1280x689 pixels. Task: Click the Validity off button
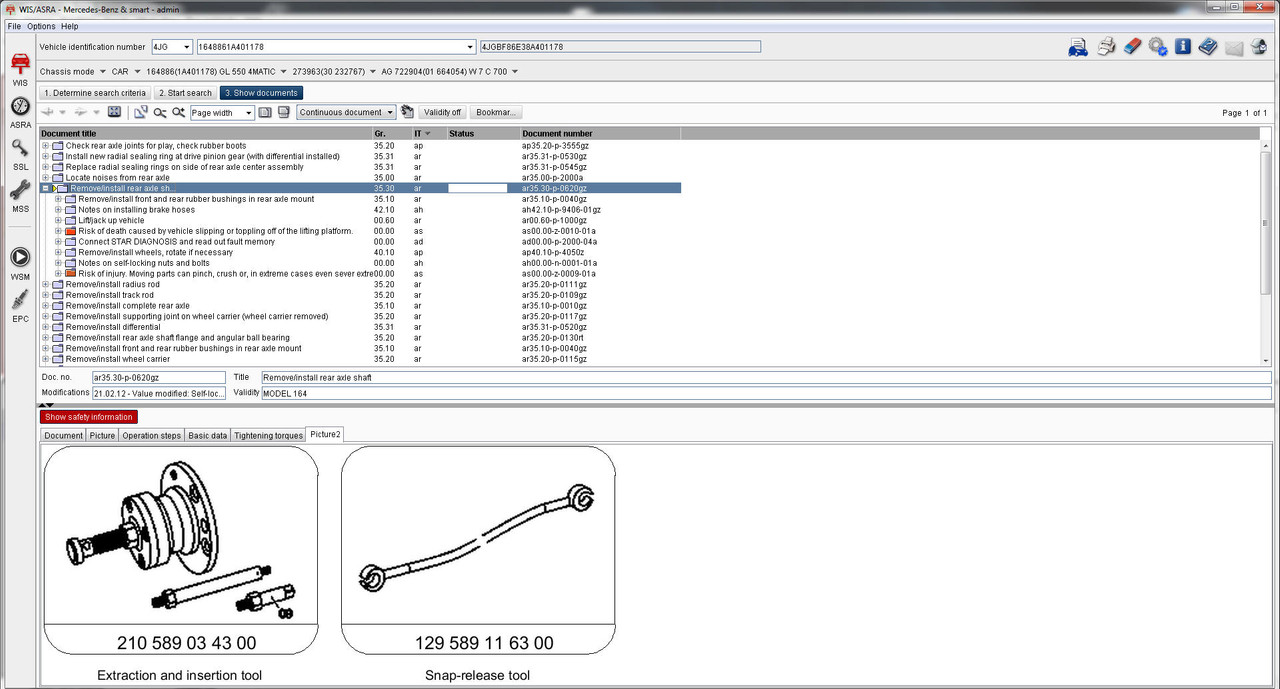tap(441, 112)
